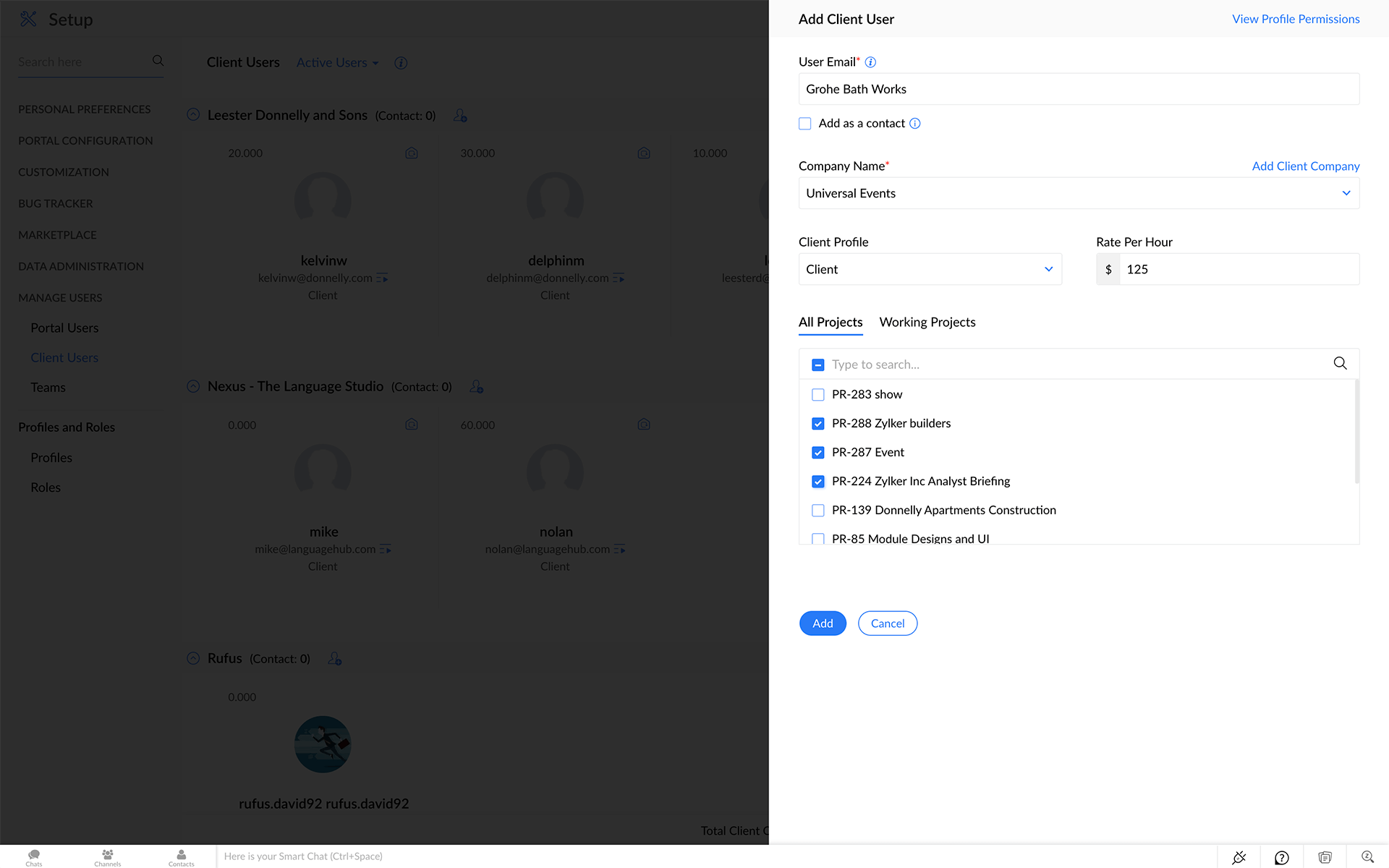Click camera icon on kelvinw card
The image size is (1389, 868).
412,153
